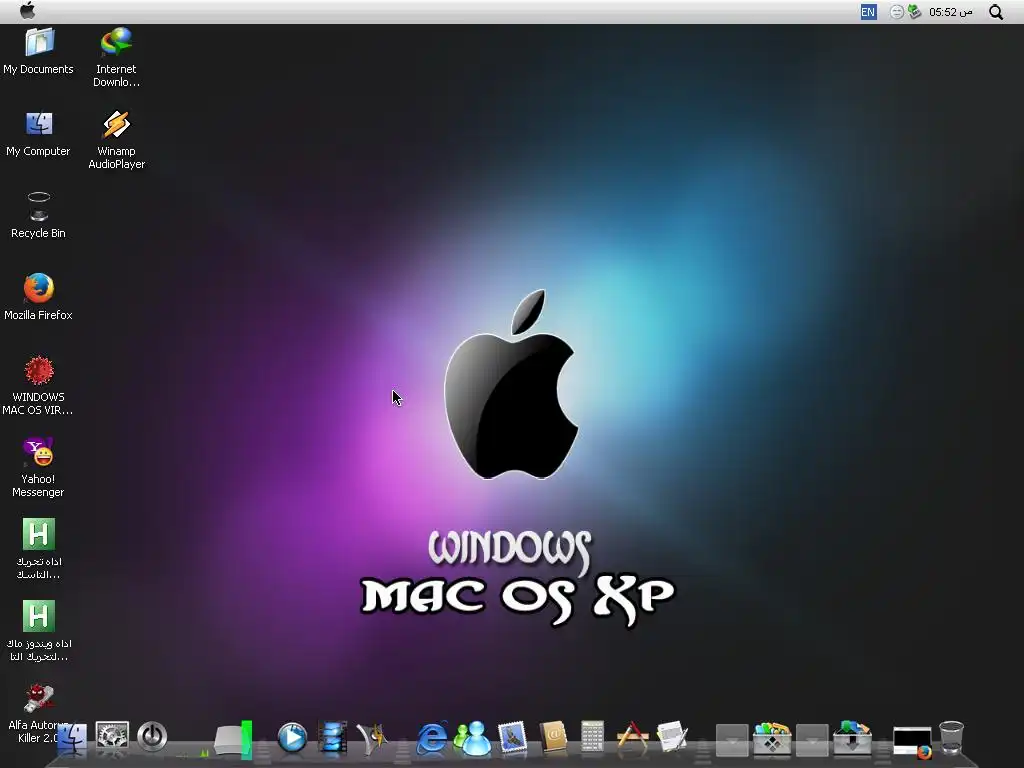The height and width of the screenshot is (768, 1024).
Task: Open the TextEdit paper-and-pen dock icon
Action: (672, 738)
